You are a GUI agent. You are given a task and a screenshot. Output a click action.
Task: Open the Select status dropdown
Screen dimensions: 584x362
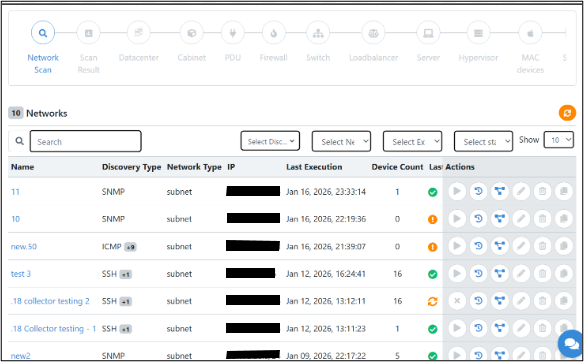tap(483, 142)
